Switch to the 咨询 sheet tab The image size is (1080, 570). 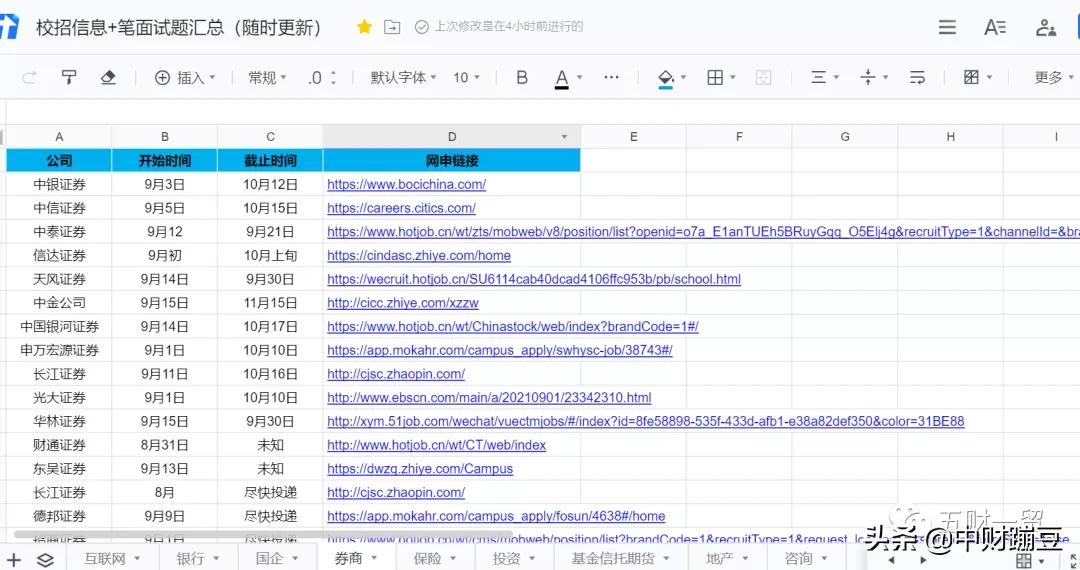coord(805,558)
